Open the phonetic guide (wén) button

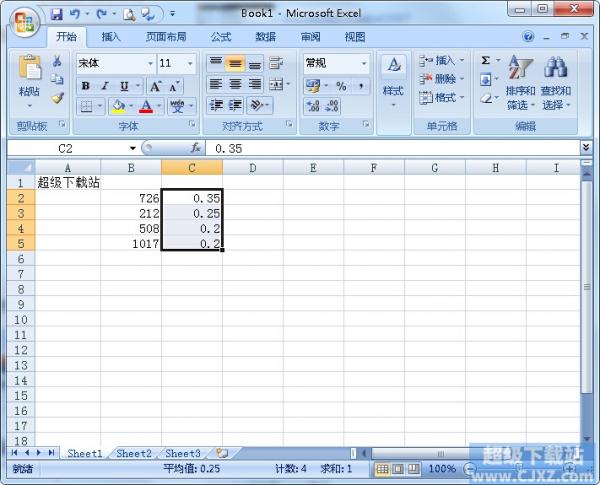coord(177,106)
